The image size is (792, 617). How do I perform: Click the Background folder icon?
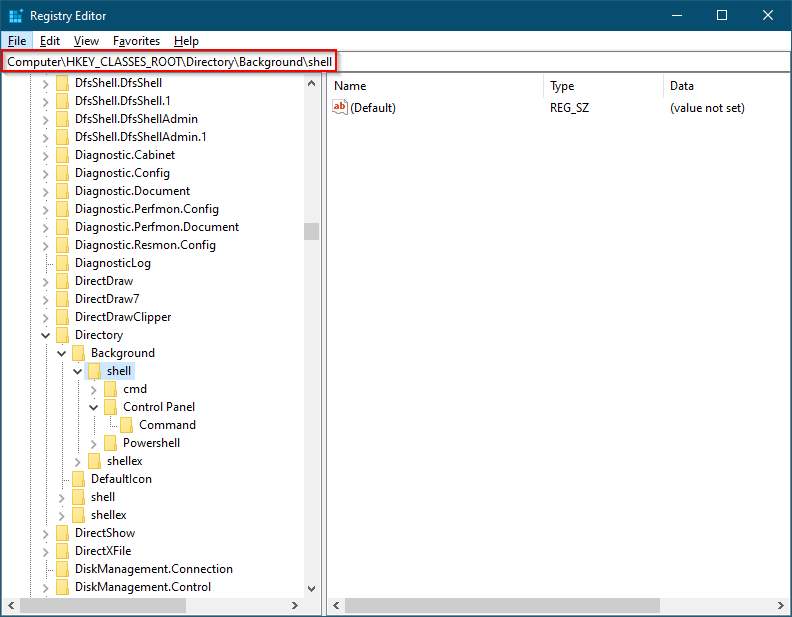(x=78, y=353)
